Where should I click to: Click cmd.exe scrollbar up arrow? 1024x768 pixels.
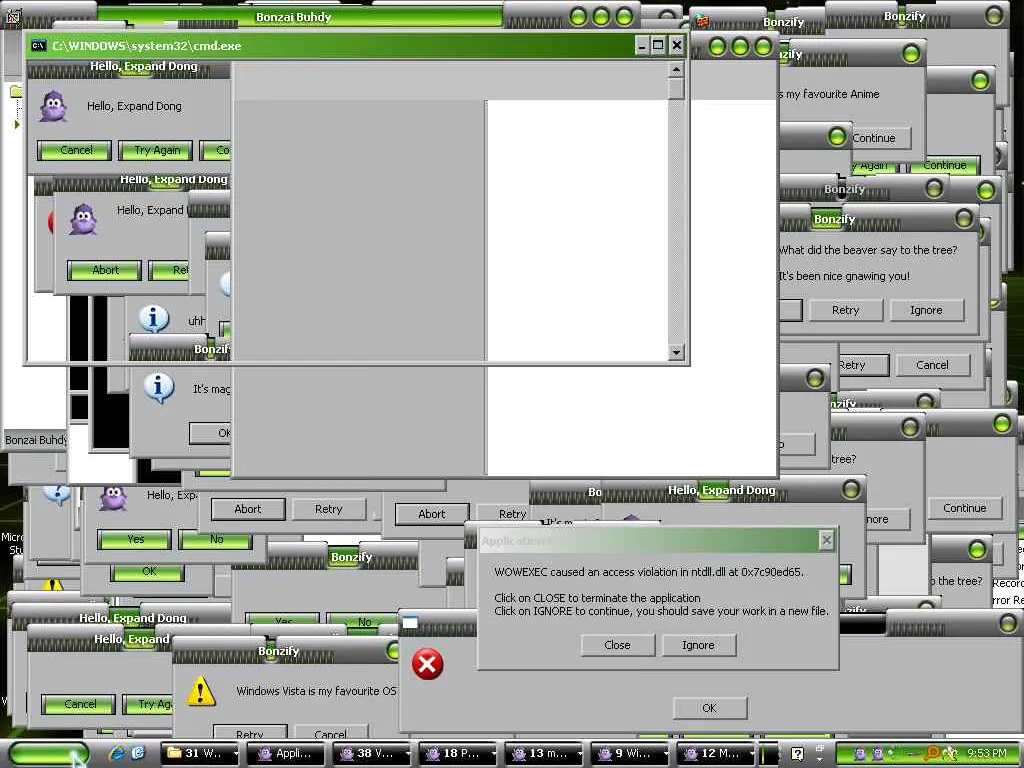677,69
